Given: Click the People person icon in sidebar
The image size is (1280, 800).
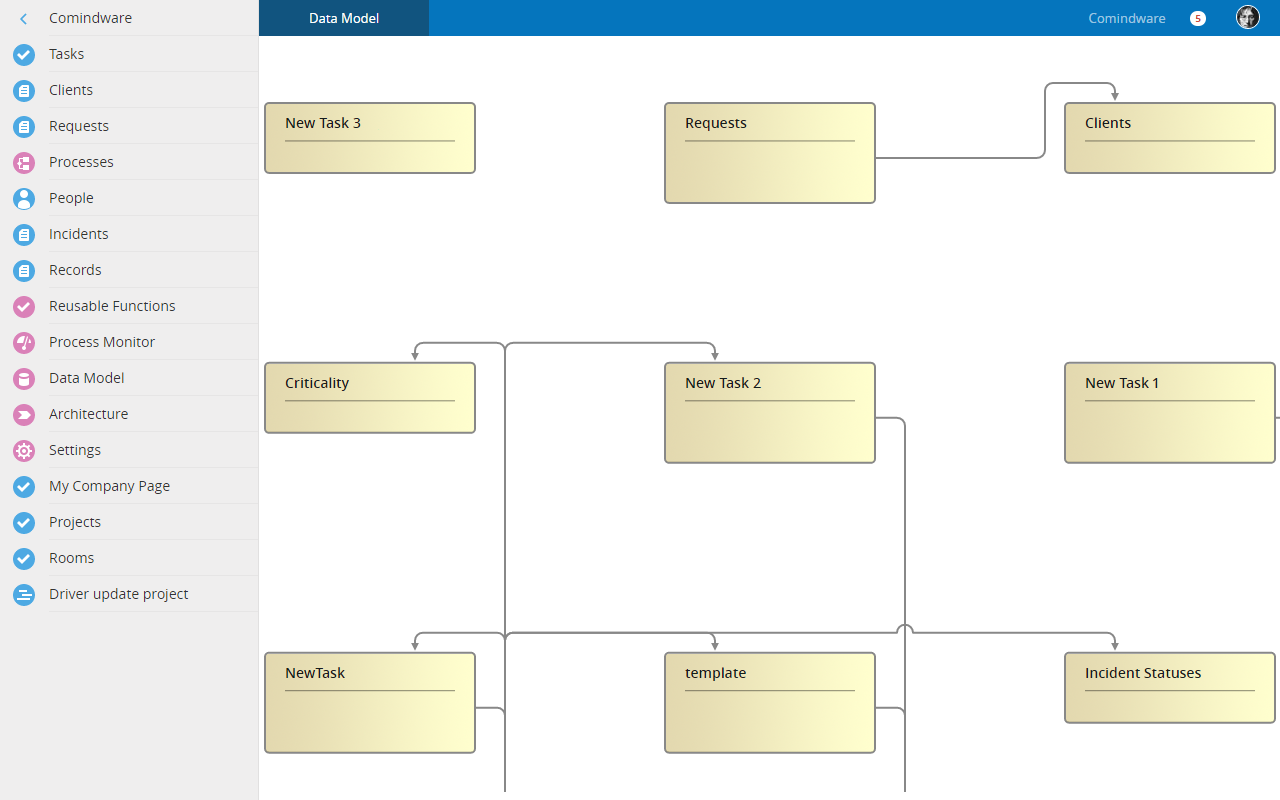Looking at the screenshot, I should [24, 198].
